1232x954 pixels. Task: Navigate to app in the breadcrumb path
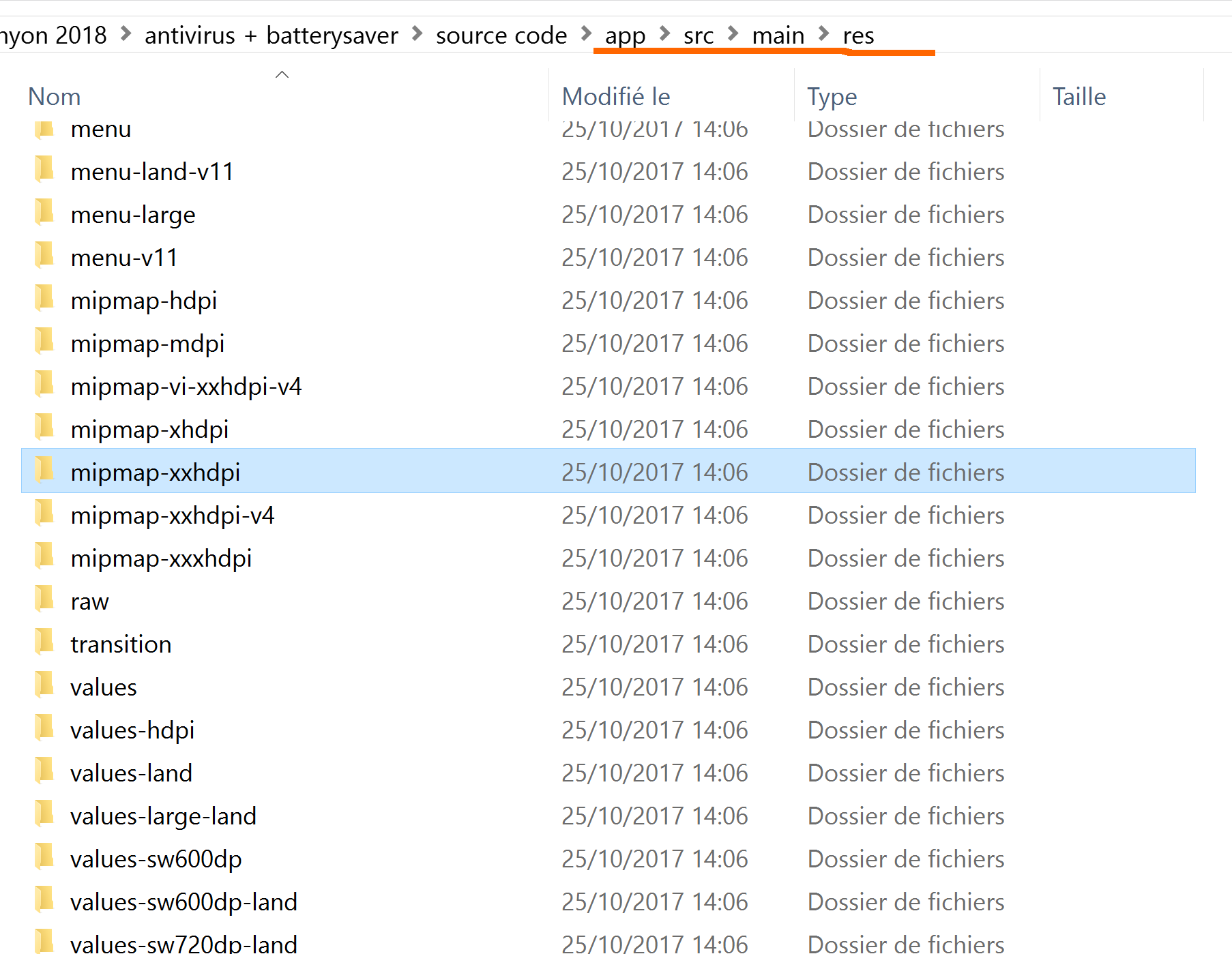[x=625, y=35]
